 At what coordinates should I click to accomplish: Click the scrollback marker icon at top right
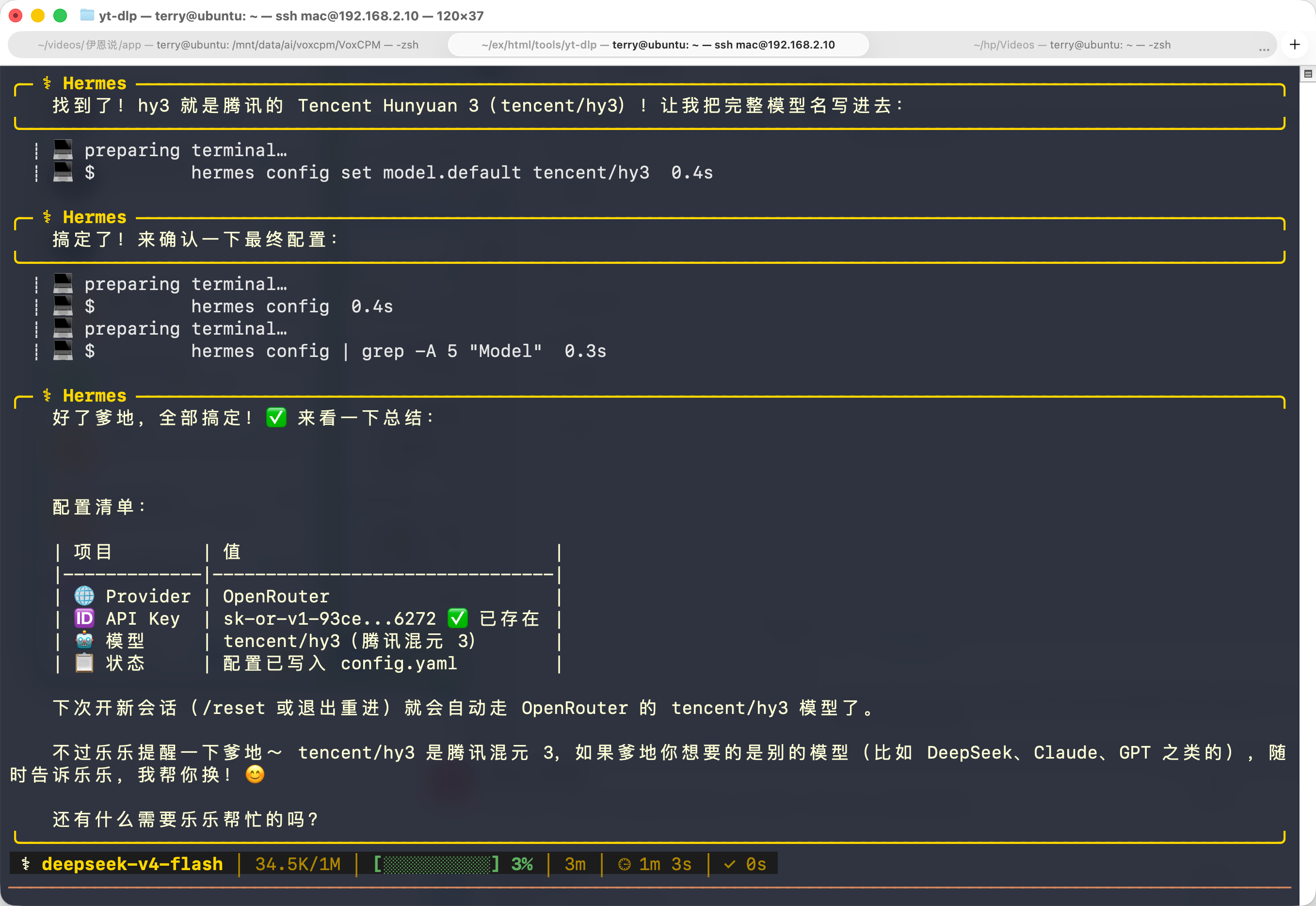[1307, 74]
